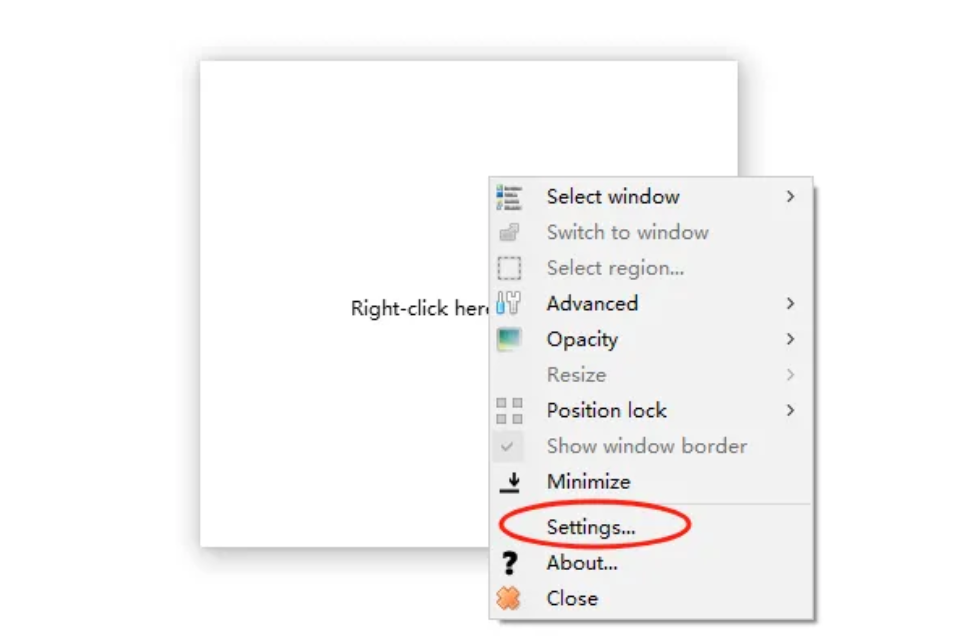Viewport: 955px width, 639px height.
Task: Click the Position lock grid icon
Action: (x=509, y=411)
